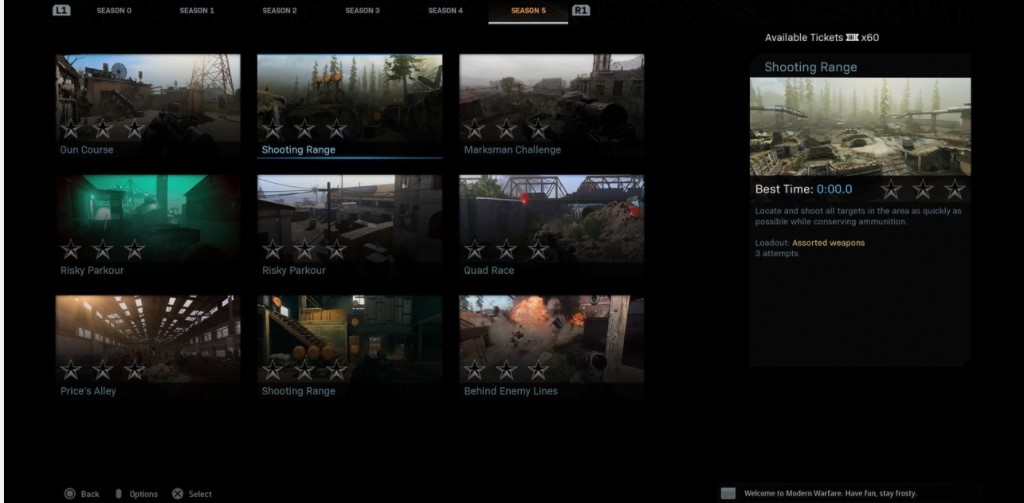
Task: Click the Shooting Range details panel title
Action: [x=810, y=67]
